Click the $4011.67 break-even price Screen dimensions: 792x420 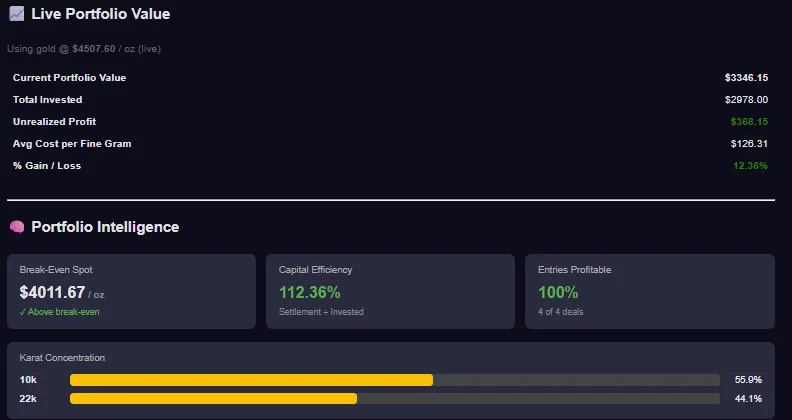point(53,292)
